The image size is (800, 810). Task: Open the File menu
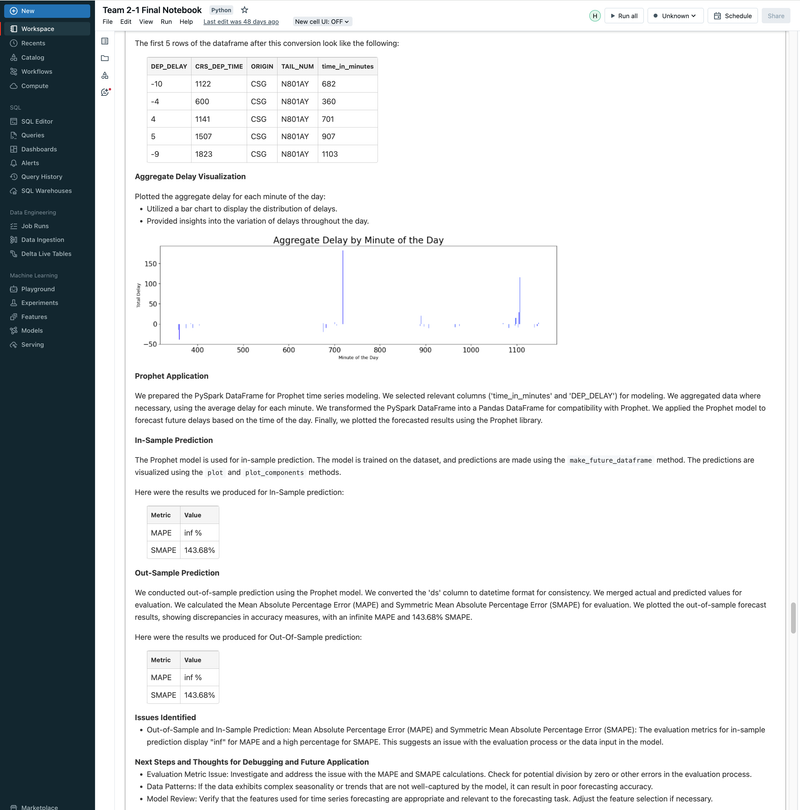point(106,20)
